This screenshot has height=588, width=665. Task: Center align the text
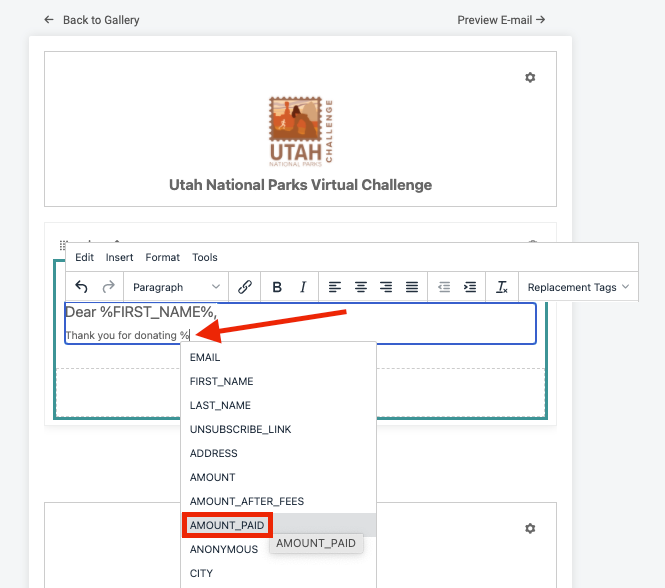(360, 287)
